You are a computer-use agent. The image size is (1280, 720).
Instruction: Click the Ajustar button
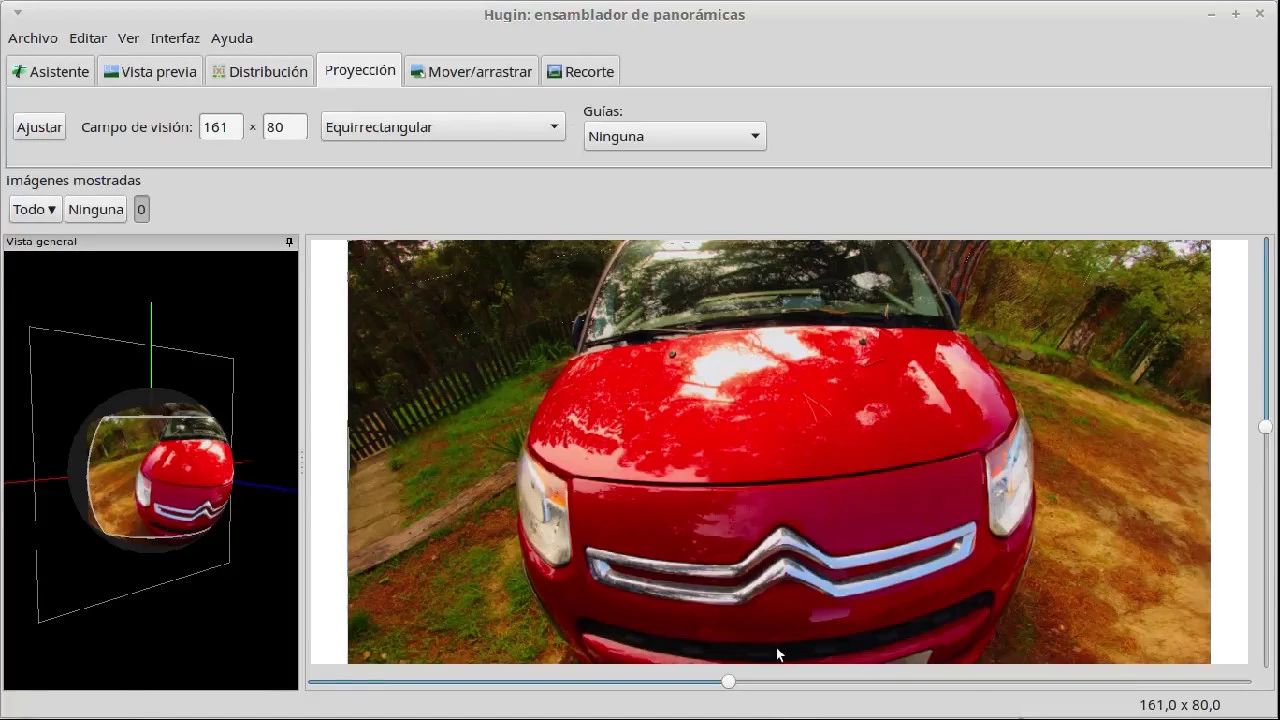[39, 127]
